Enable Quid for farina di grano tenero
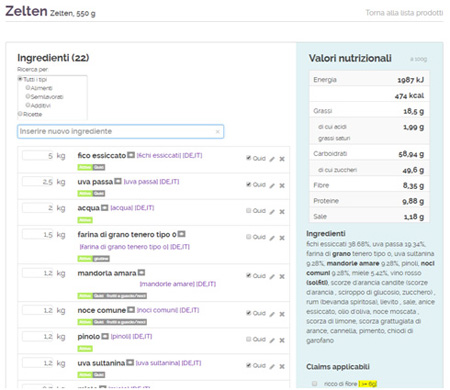The width and height of the screenshot is (450, 390). coord(248,237)
